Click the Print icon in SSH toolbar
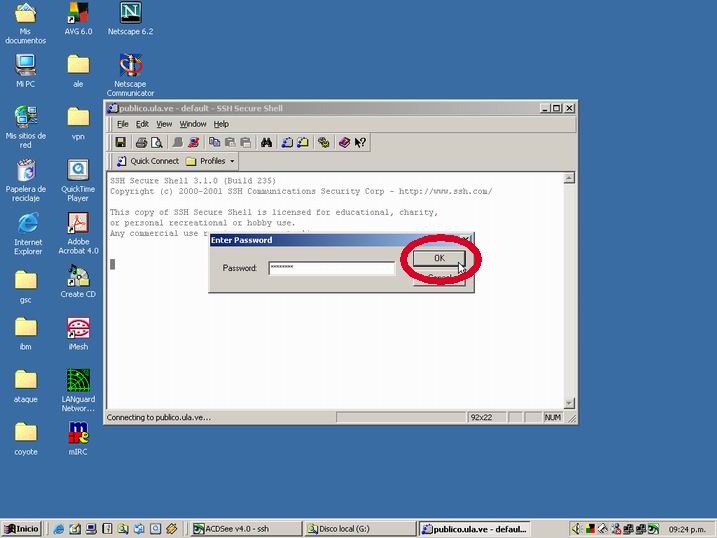Viewport: 717px width, 538px height. 141,143
